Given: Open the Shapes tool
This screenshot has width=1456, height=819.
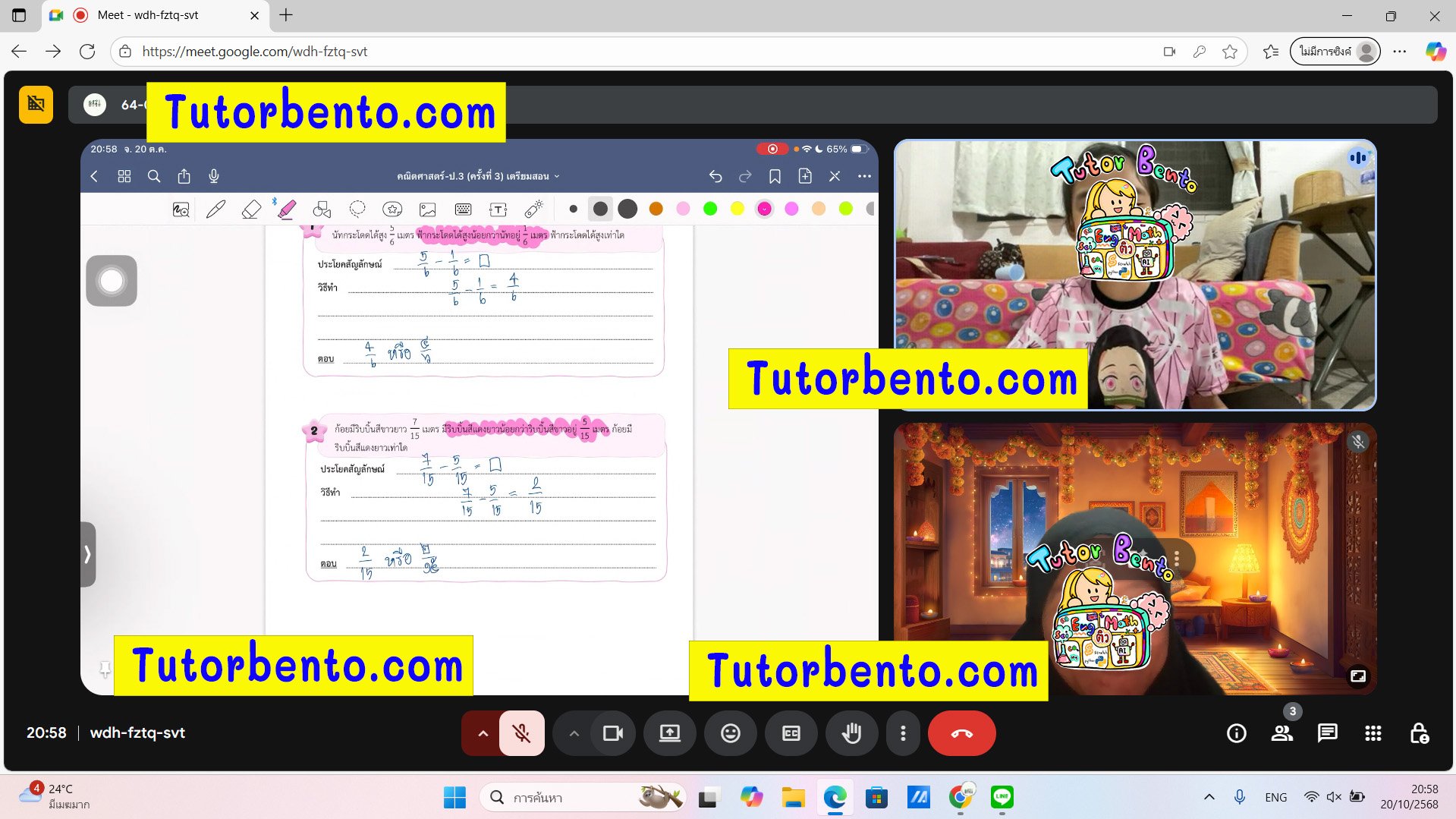Looking at the screenshot, I should point(322,209).
